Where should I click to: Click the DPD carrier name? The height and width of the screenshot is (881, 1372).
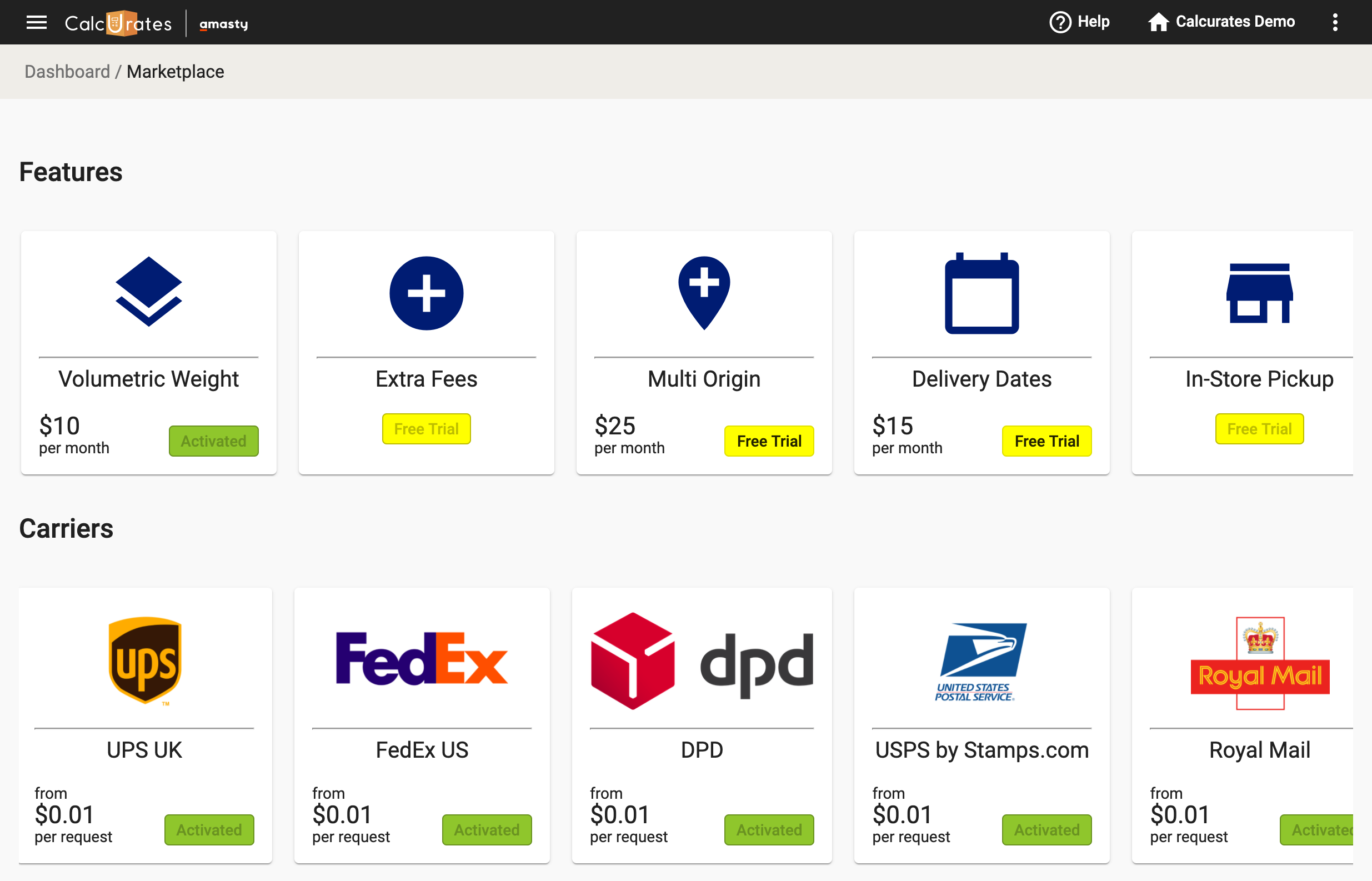pos(702,750)
